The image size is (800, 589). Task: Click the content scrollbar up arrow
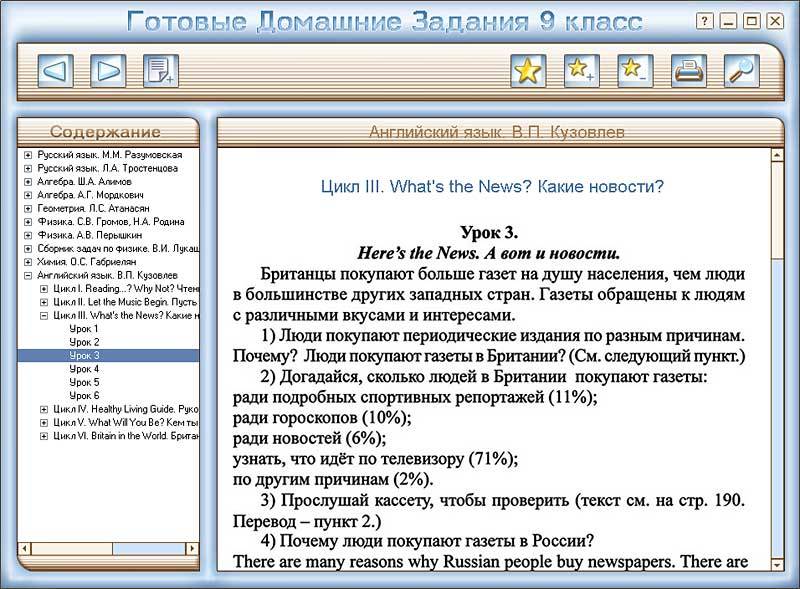777,155
